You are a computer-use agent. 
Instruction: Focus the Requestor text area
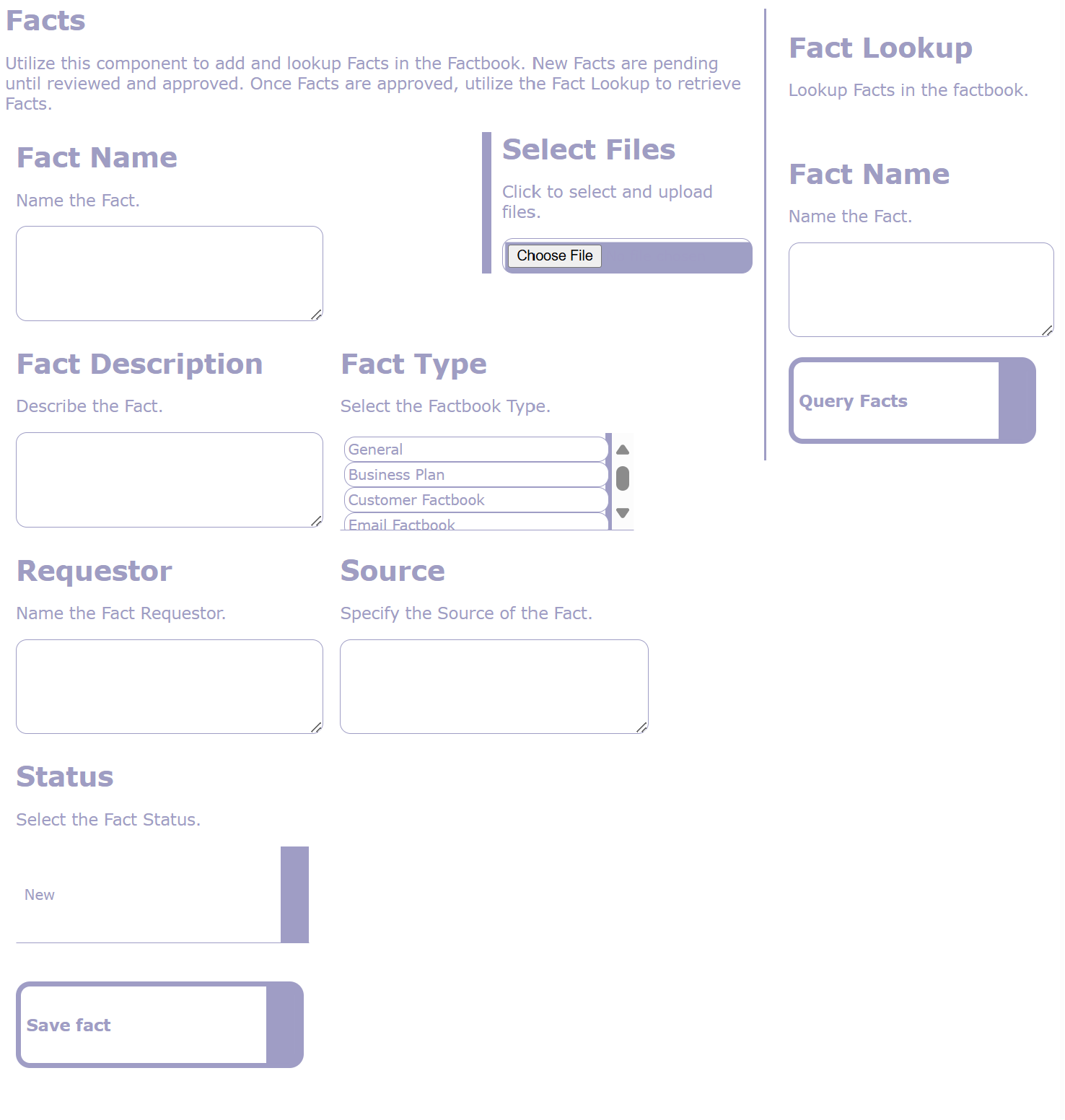pyautogui.click(x=170, y=686)
